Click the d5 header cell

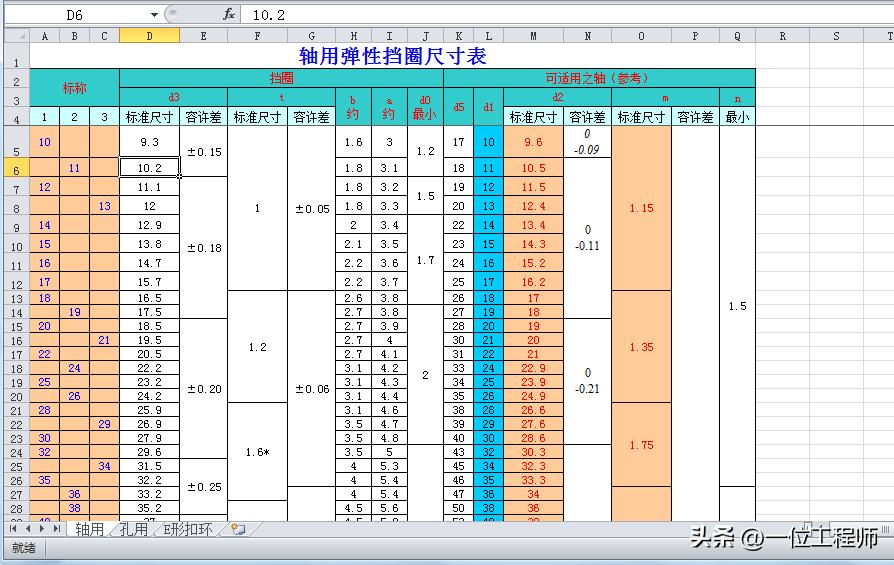point(458,107)
